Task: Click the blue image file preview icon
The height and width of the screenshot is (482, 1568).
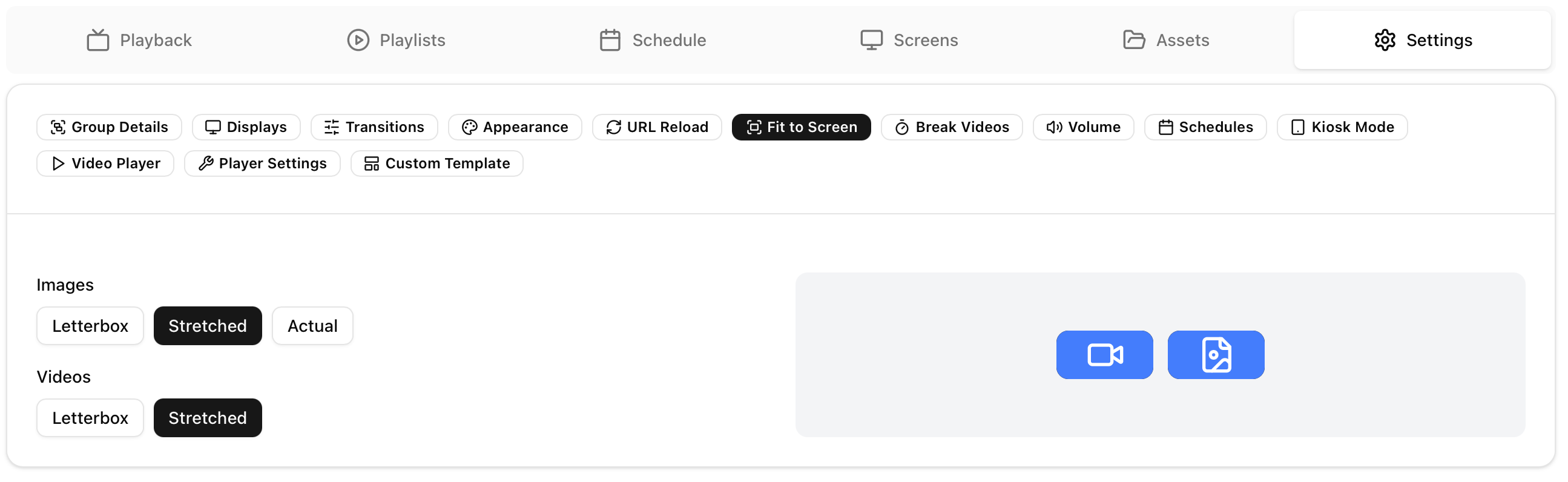Action: [1216, 355]
